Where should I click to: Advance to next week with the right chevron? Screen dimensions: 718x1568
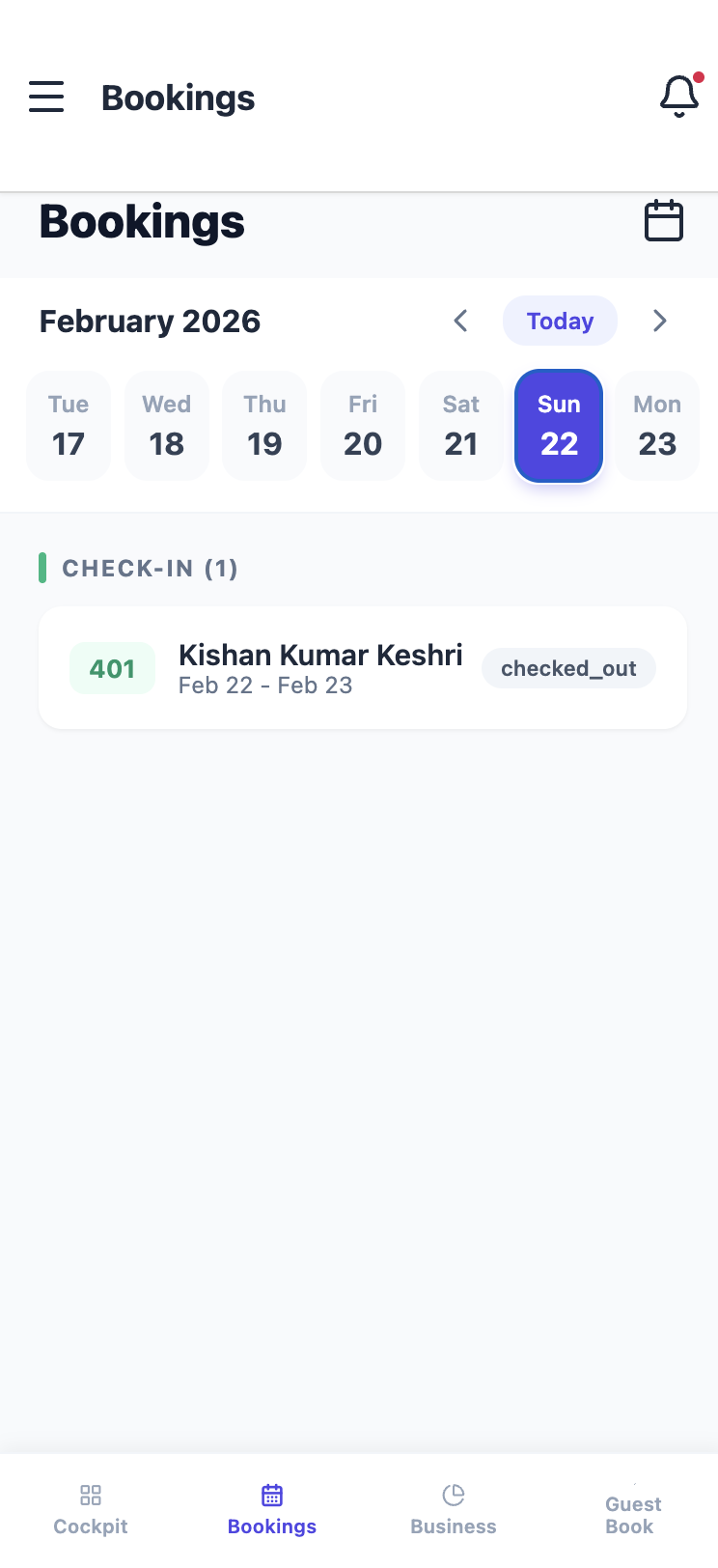click(x=660, y=321)
